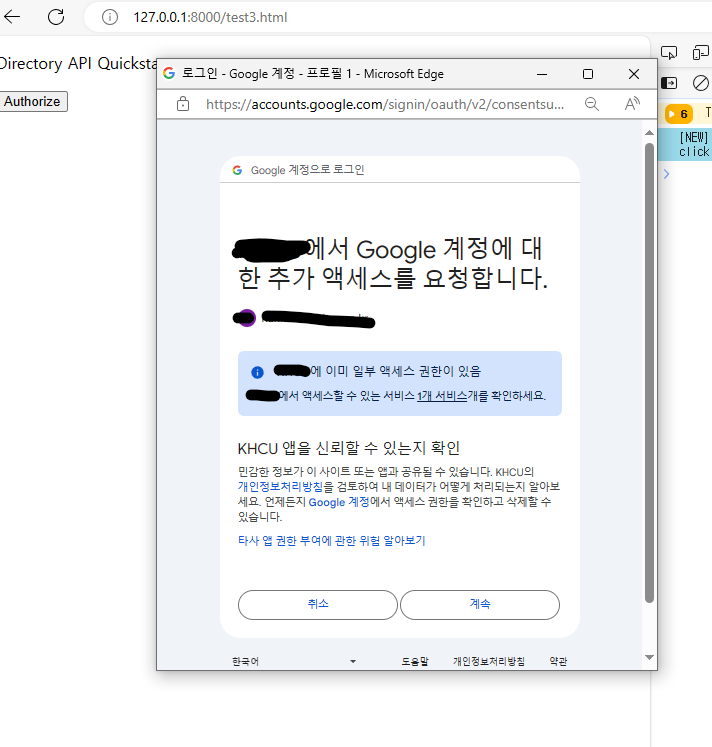Open '타사 앱 권한 부여에 관한 위험 알아보기' link
This screenshot has height=747, width=712.
tap(331, 541)
